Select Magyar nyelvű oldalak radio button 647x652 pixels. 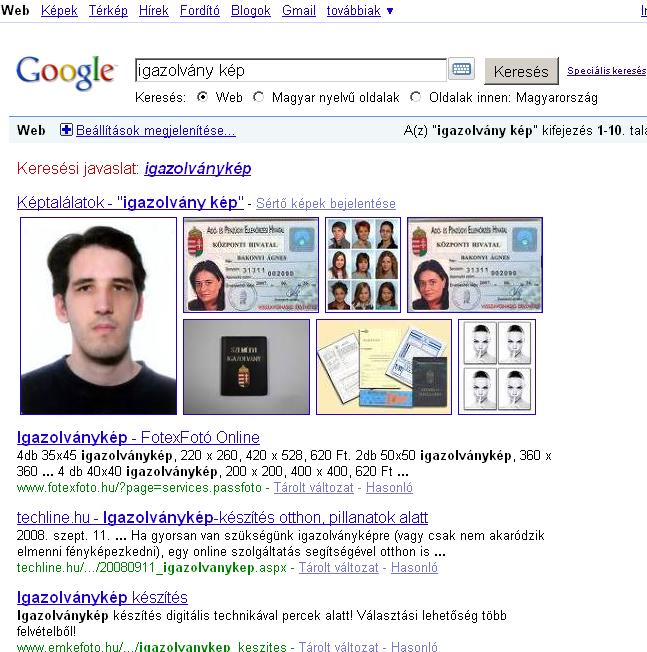coord(259,97)
